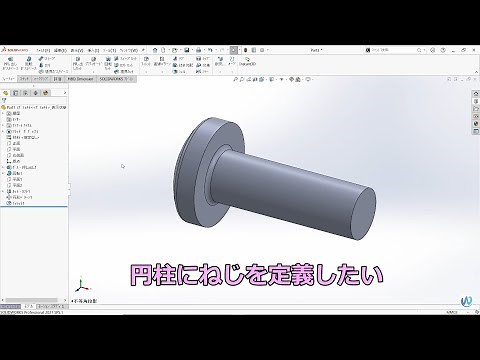Select the Linear Pattern tool
This screenshot has width=480, height=360.
[162, 61]
